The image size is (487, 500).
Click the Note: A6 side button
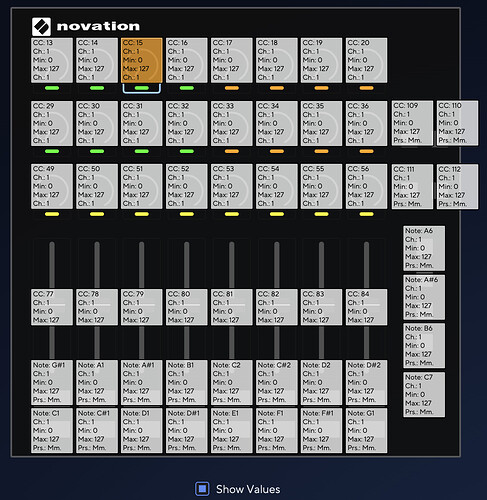click(424, 248)
